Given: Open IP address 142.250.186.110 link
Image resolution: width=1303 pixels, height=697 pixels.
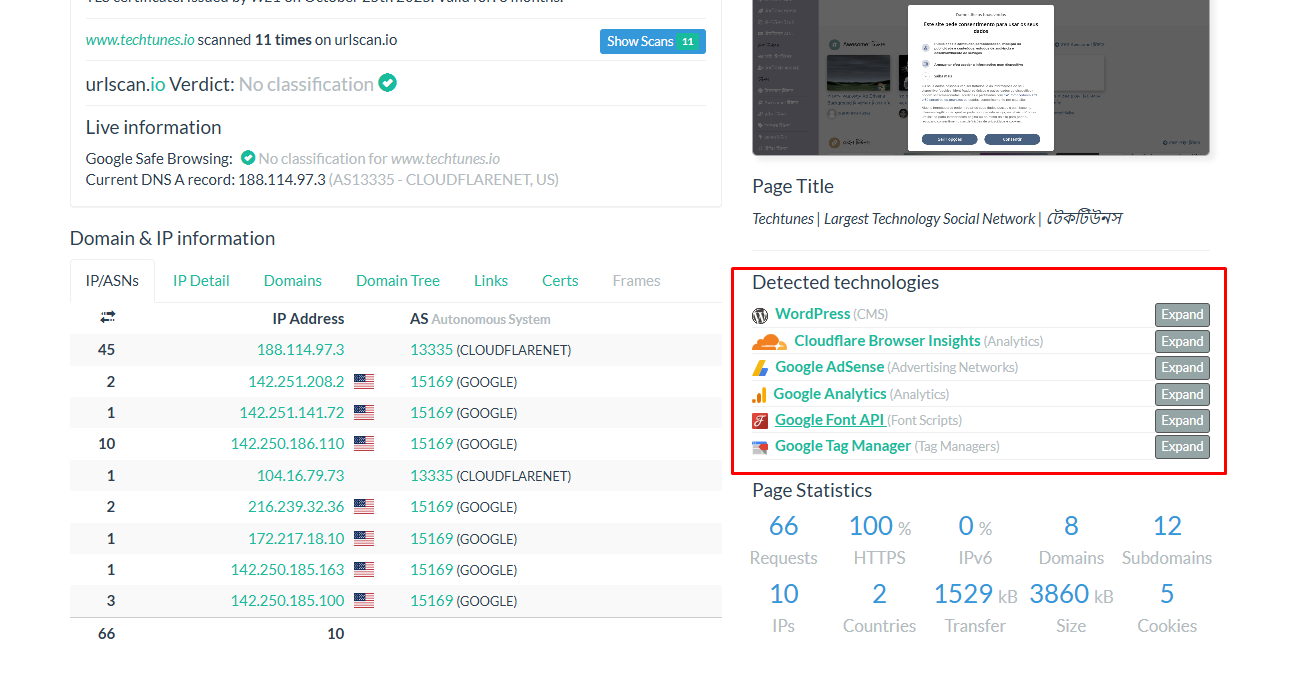Looking at the screenshot, I should [287, 443].
